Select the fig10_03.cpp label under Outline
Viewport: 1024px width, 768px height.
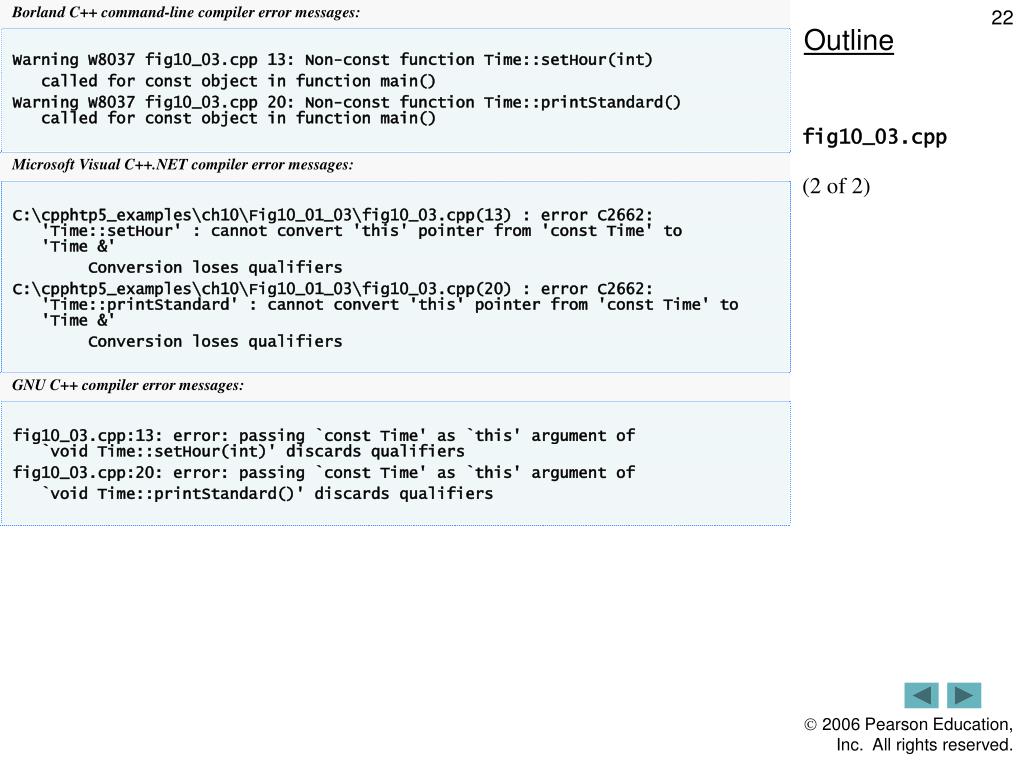click(x=874, y=136)
